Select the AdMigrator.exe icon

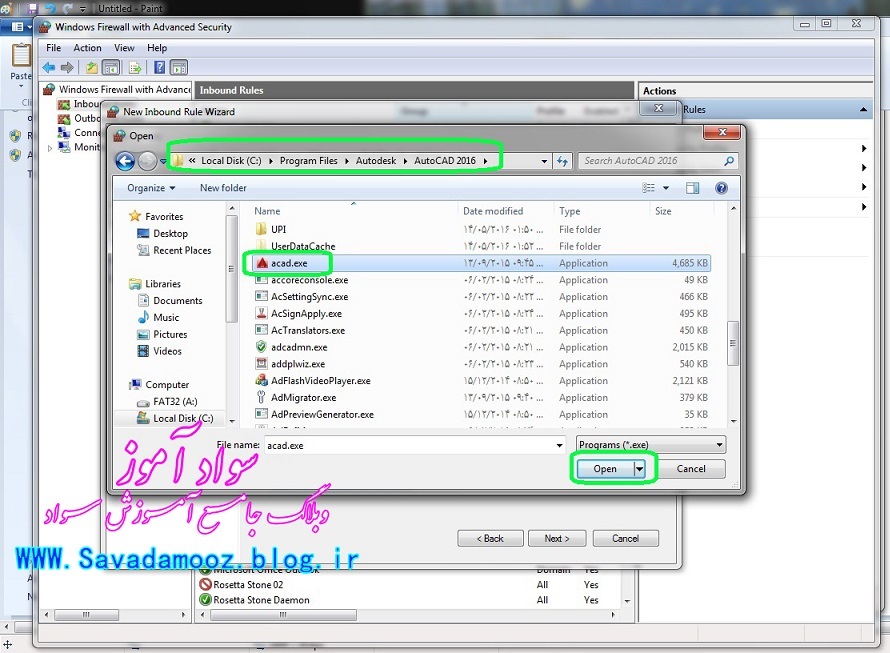pyautogui.click(x=261, y=397)
